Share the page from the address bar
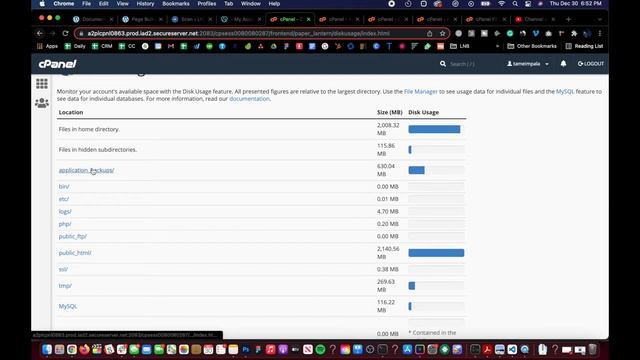This screenshot has width=640, height=360. 429,33
